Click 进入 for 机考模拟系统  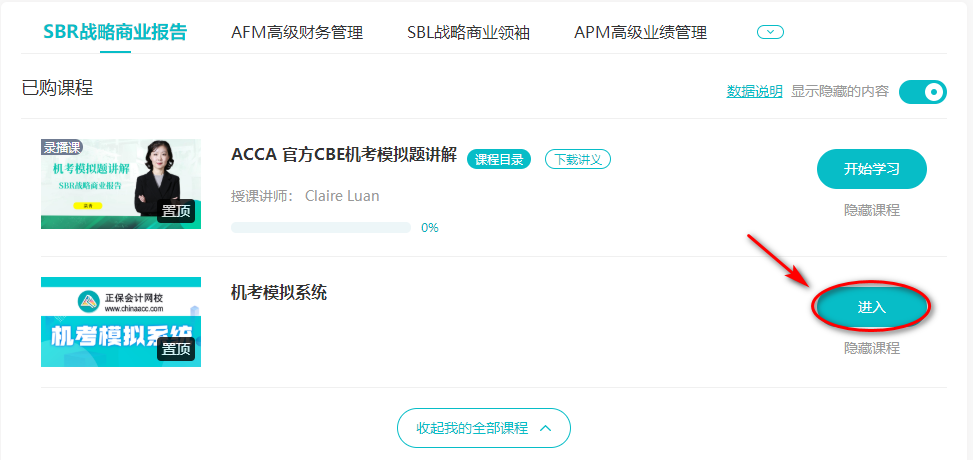pyautogui.click(x=871, y=307)
